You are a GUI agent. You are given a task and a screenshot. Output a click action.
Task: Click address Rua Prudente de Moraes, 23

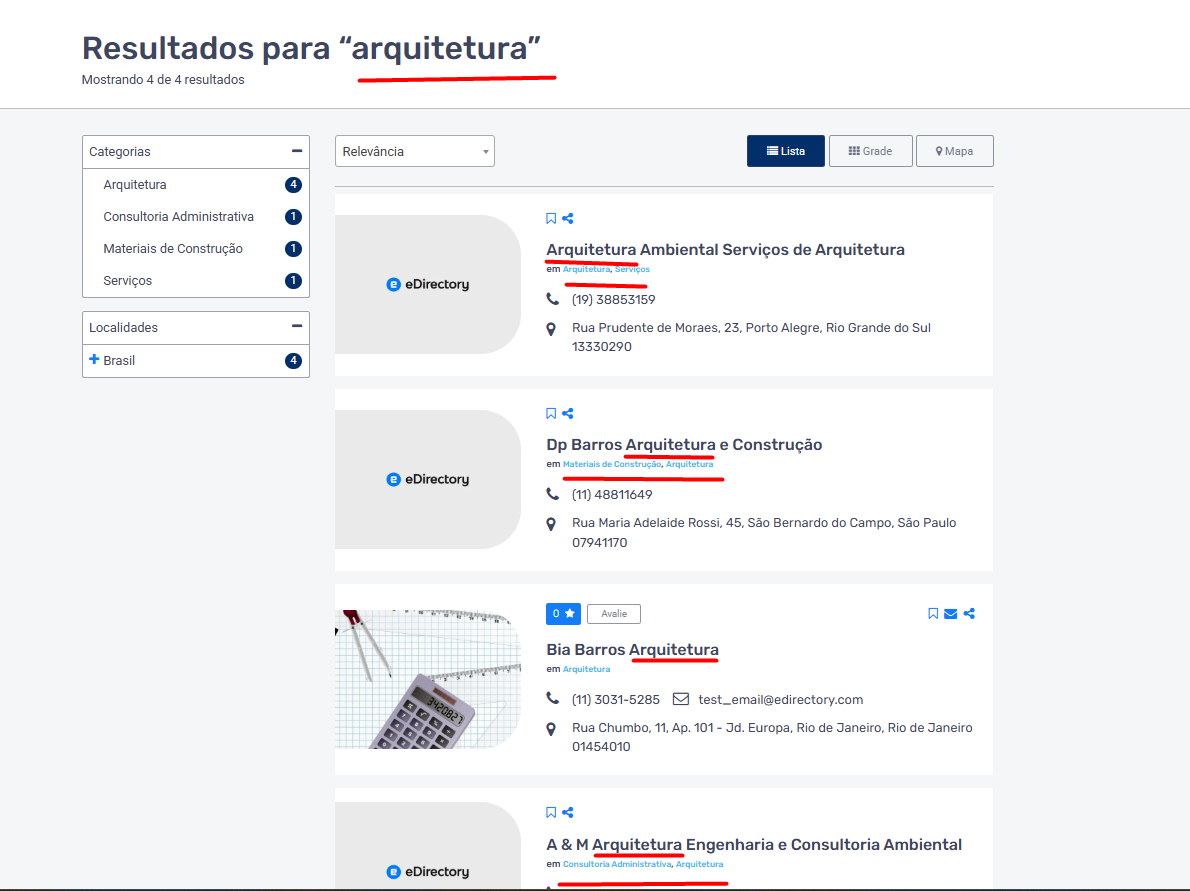pos(751,337)
